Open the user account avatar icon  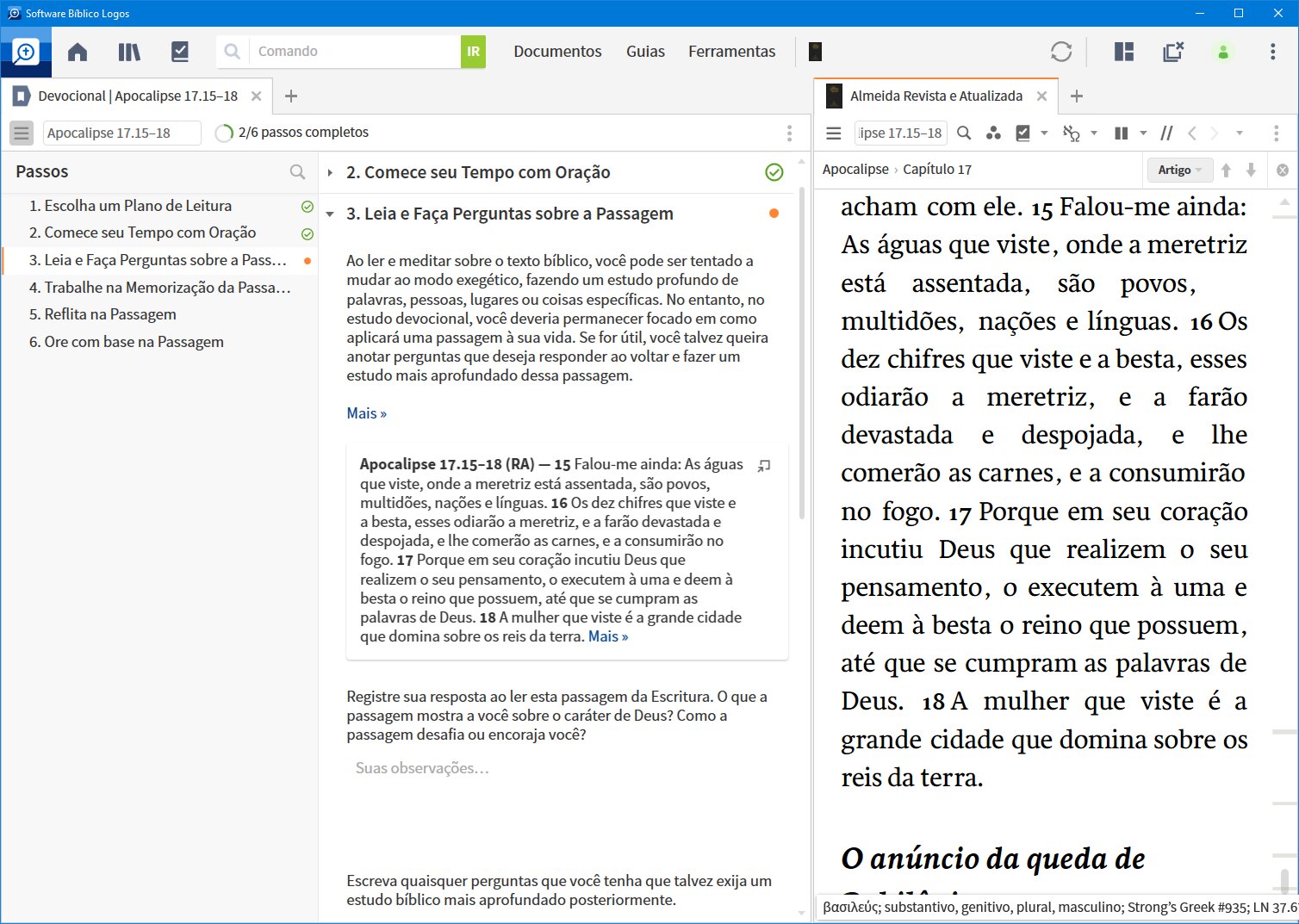tap(1223, 52)
